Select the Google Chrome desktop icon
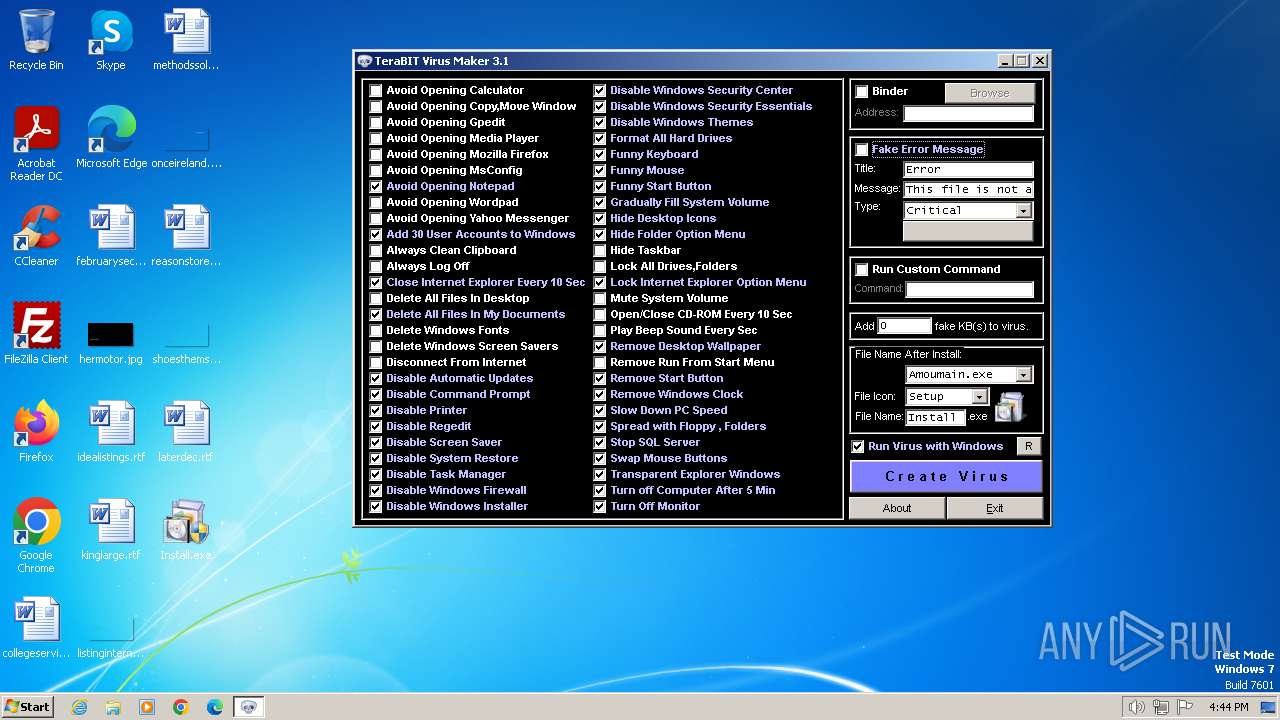The width and height of the screenshot is (1280, 720). (x=36, y=536)
